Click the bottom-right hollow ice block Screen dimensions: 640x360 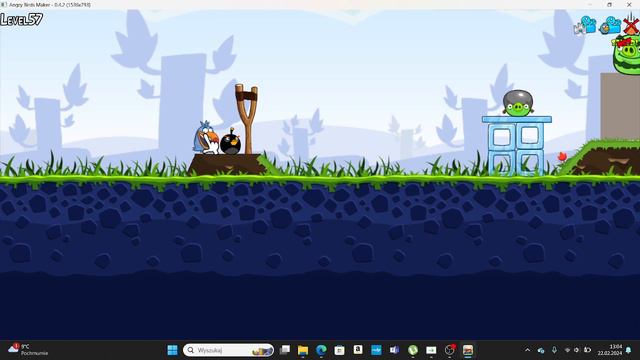529,163
